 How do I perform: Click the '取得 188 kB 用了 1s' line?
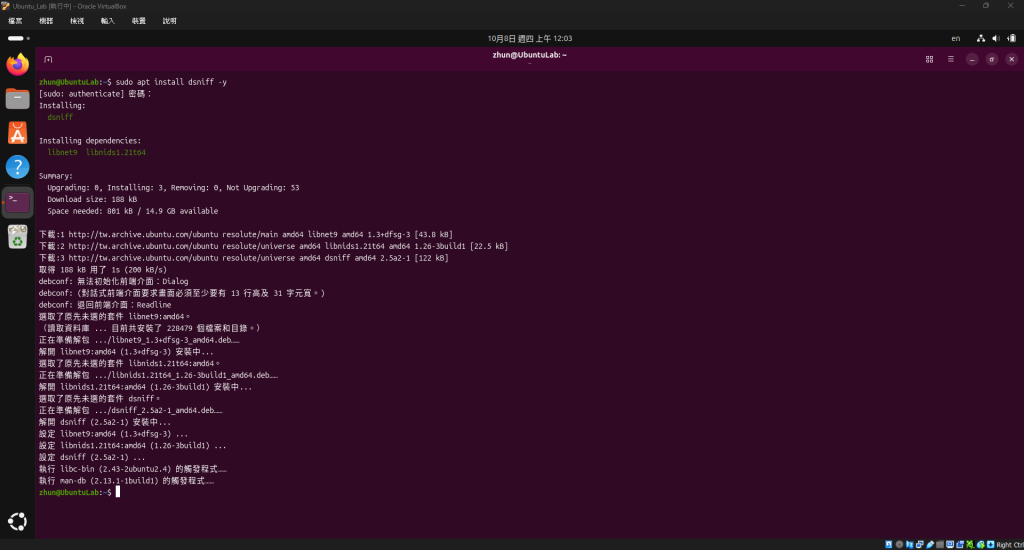103,270
